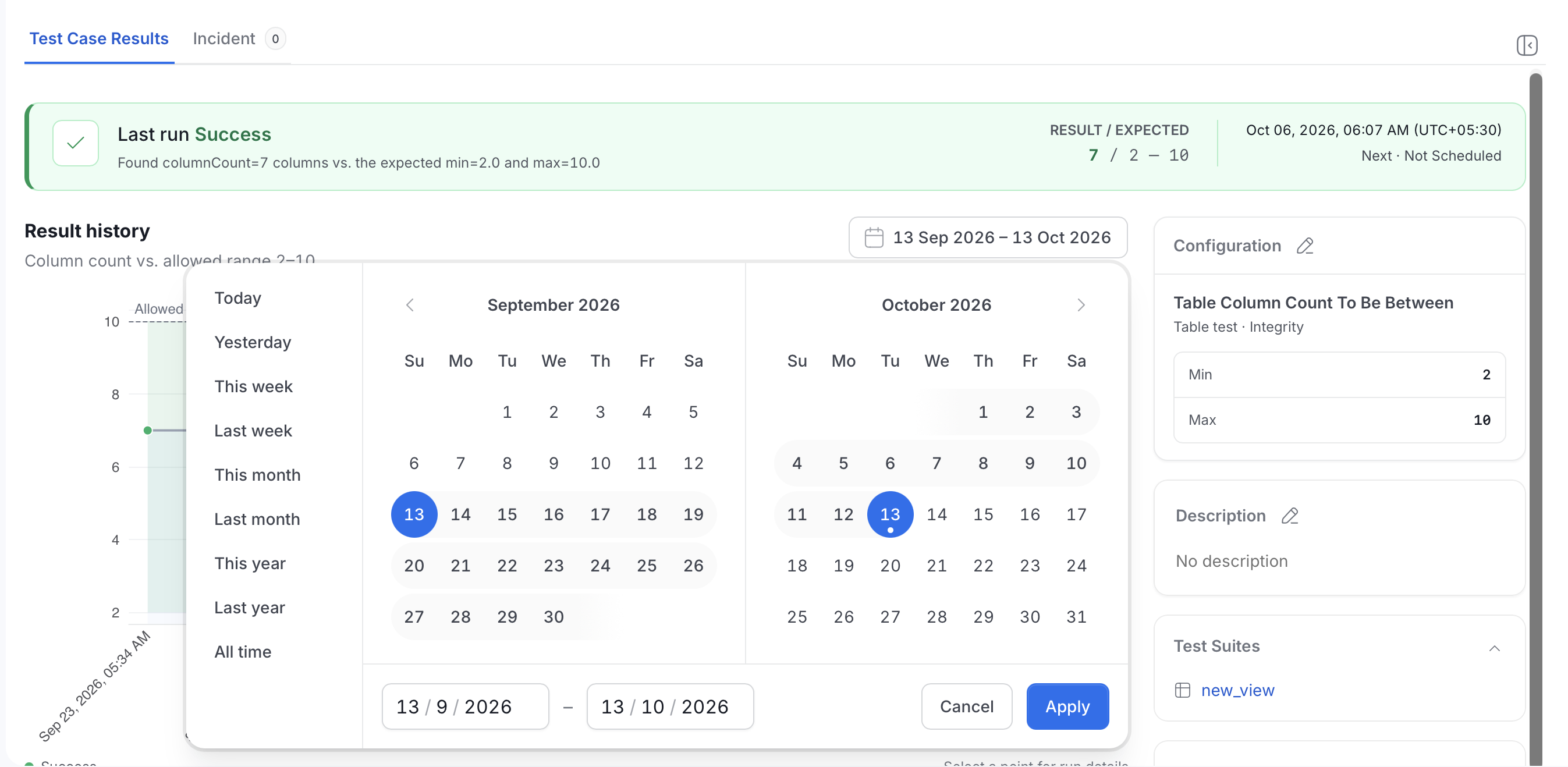
Task: Open the date range picker 13 Sep 2026 – 13 Oct 2026
Action: [x=987, y=237]
